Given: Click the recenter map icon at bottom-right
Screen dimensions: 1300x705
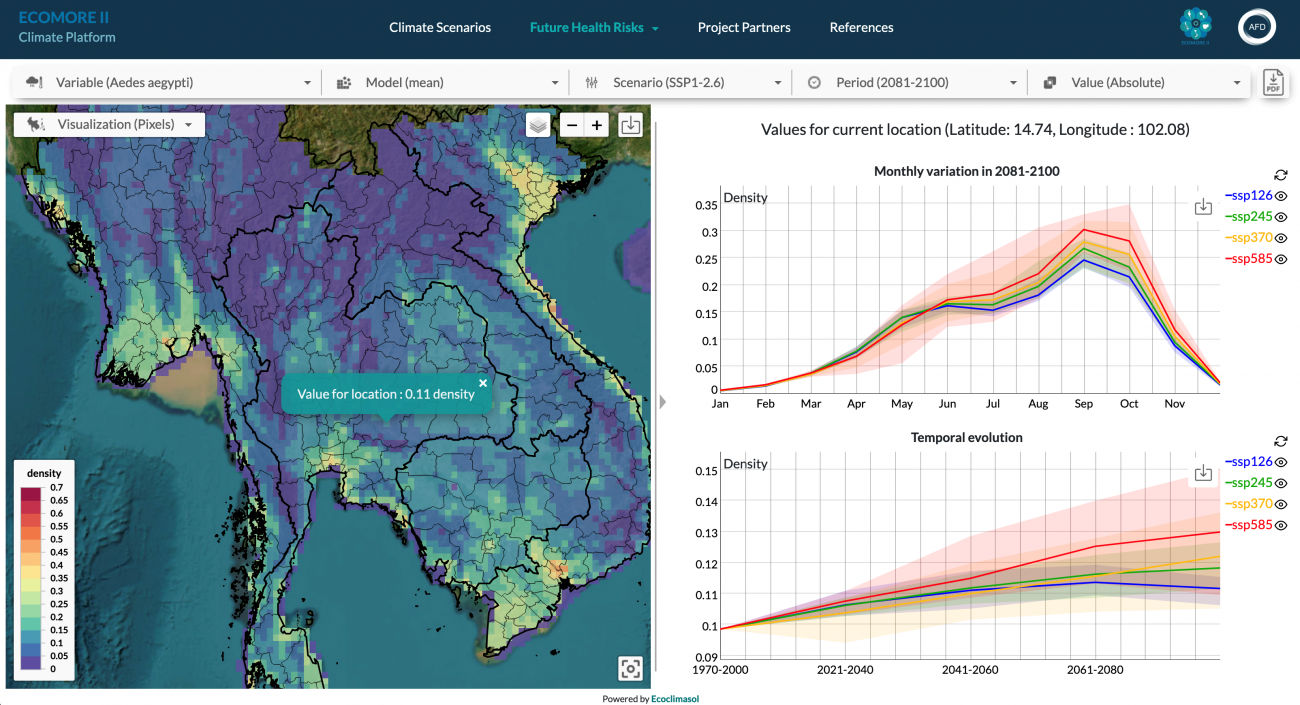Looking at the screenshot, I should pyautogui.click(x=630, y=668).
